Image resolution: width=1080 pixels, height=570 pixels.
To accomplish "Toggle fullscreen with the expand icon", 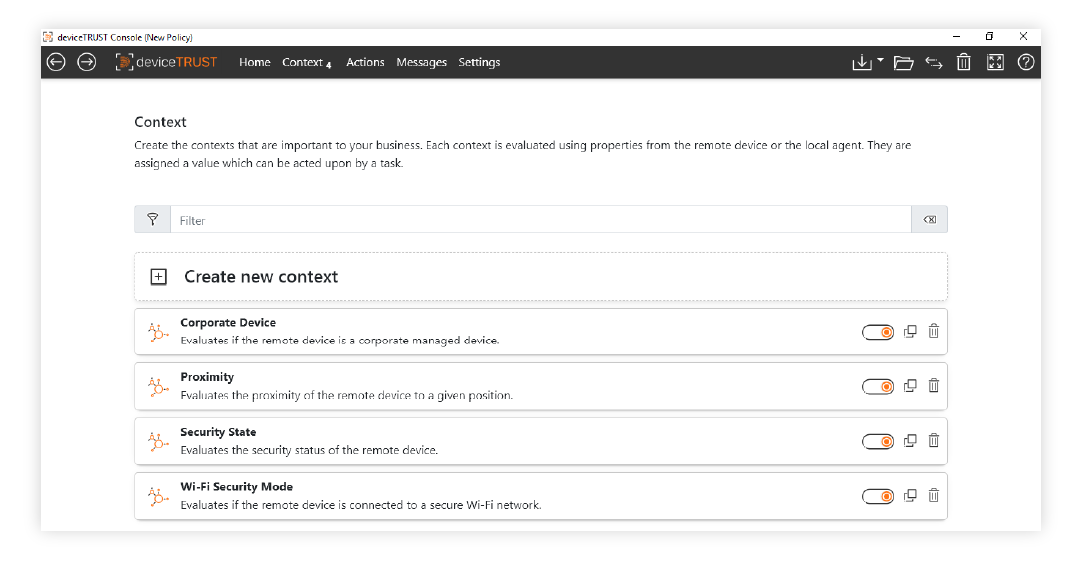I will (x=994, y=62).
